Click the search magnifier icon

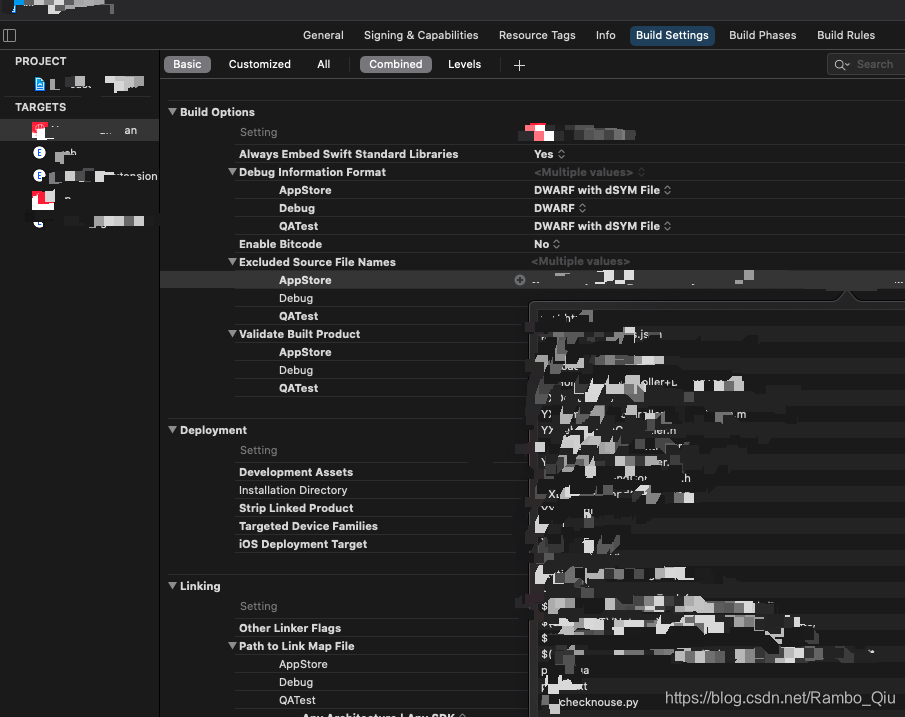coord(841,65)
